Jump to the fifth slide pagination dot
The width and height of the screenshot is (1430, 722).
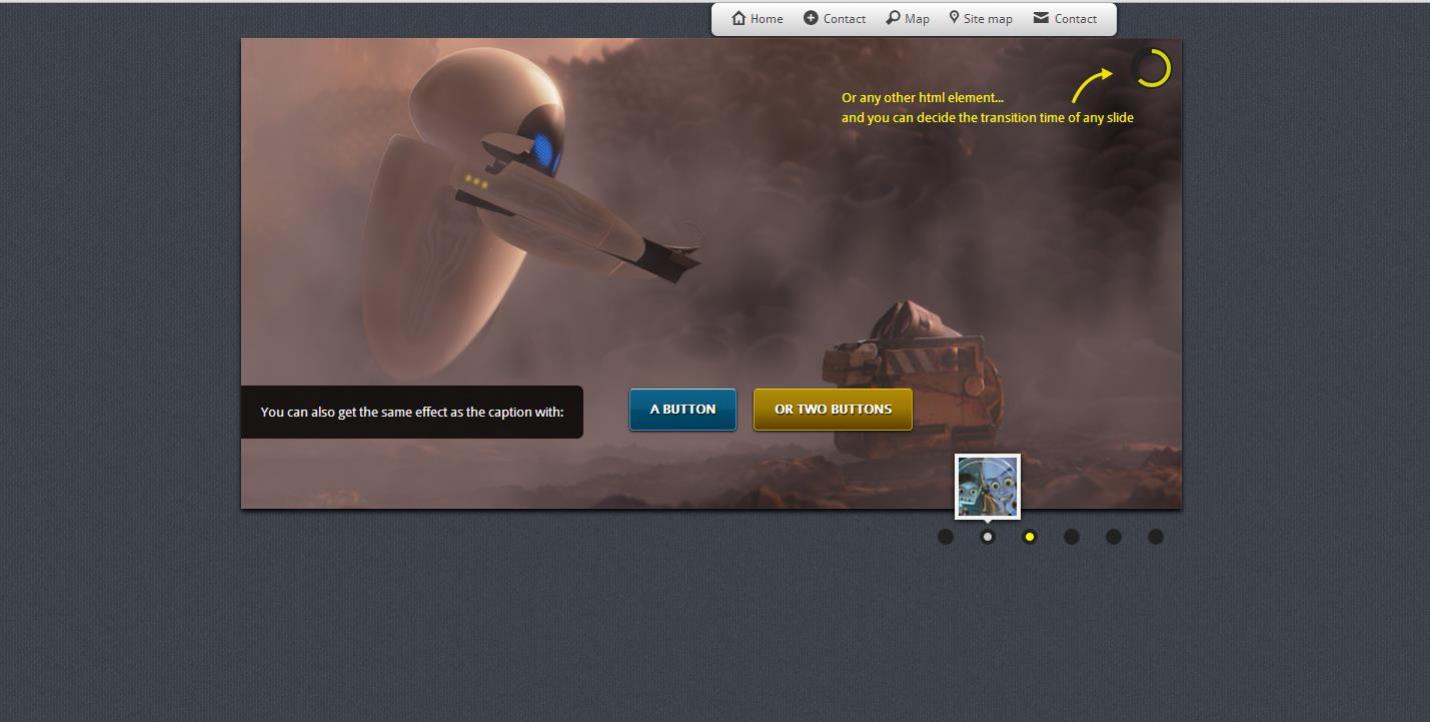tap(1113, 537)
